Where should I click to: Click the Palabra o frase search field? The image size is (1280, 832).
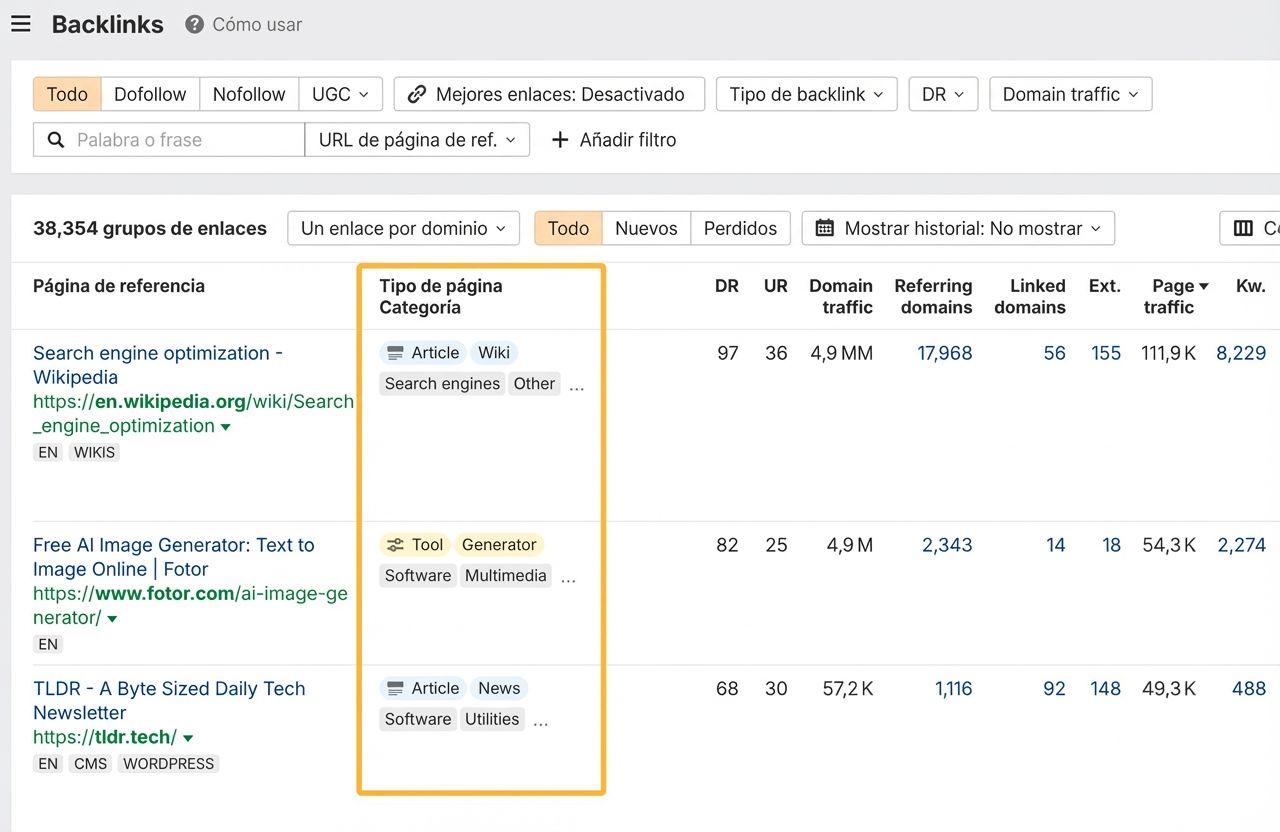[185, 140]
